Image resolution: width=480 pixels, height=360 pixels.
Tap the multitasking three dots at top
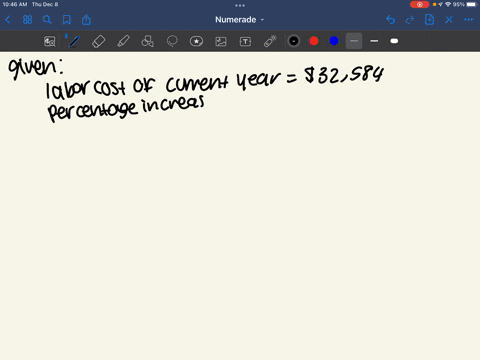(240, 5)
